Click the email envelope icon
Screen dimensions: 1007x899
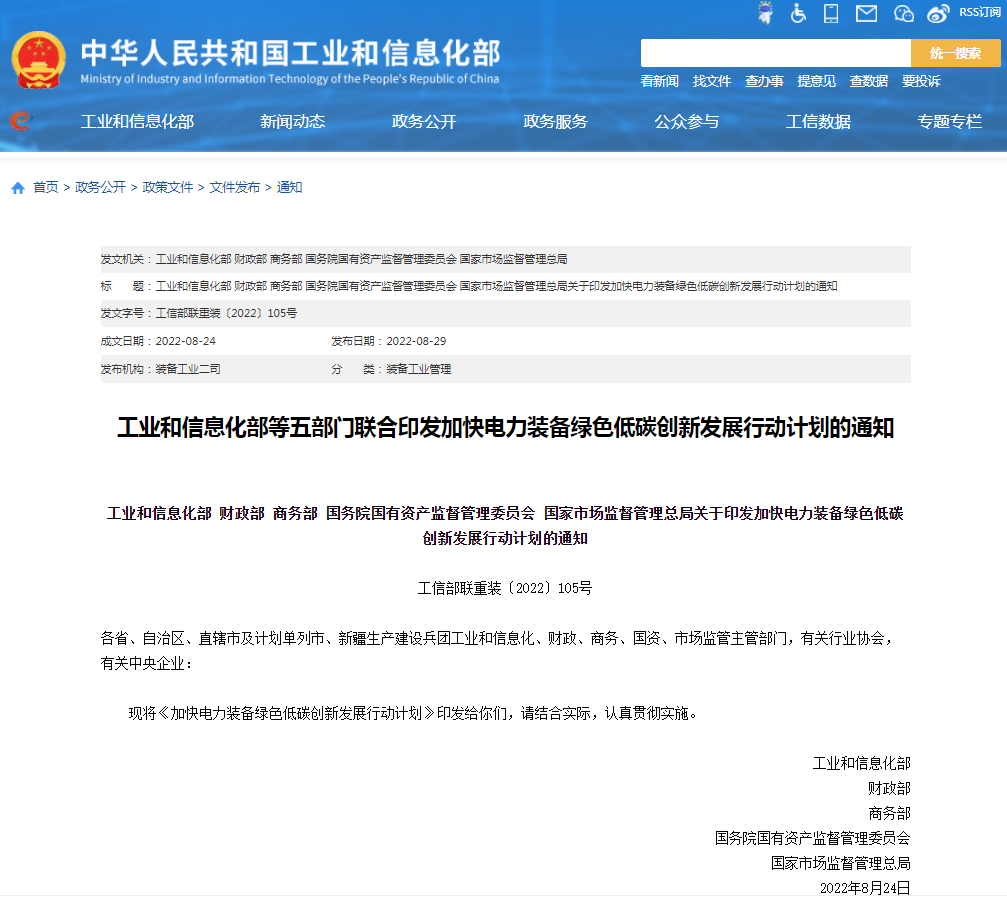coord(866,13)
